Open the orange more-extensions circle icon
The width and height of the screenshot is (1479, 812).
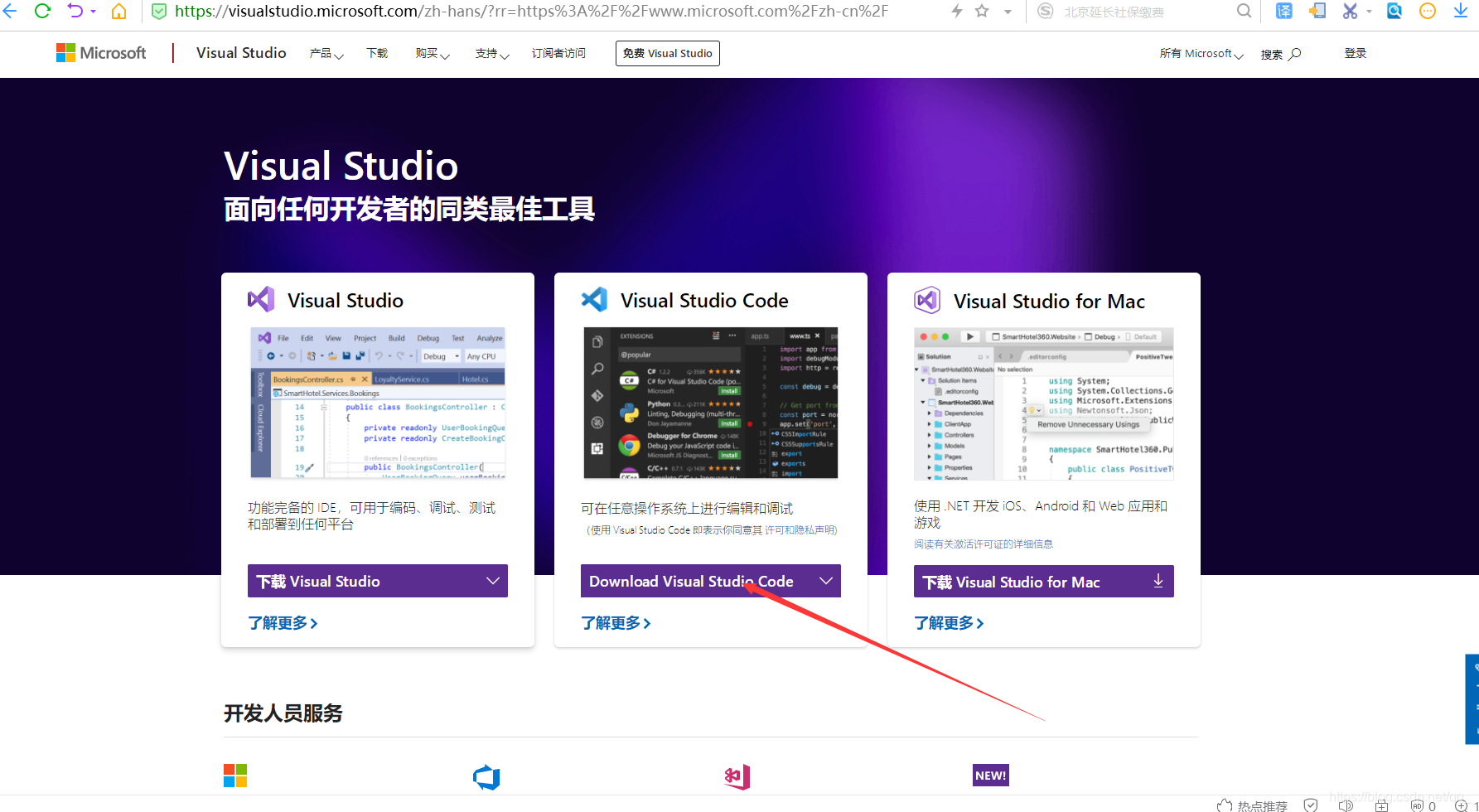pos(1428,12)
